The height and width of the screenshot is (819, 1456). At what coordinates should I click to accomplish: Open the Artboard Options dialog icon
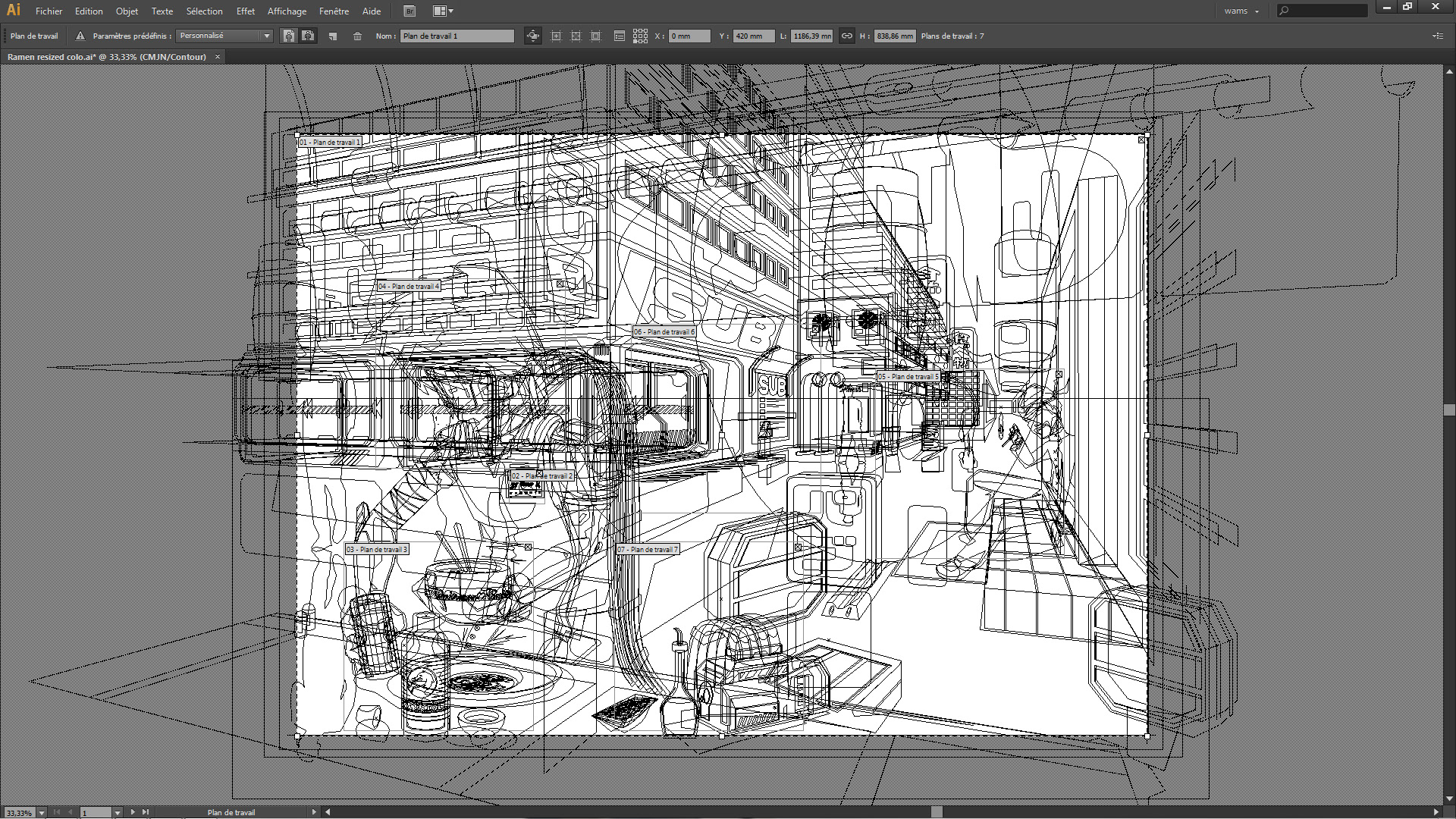tap(619, 36)
